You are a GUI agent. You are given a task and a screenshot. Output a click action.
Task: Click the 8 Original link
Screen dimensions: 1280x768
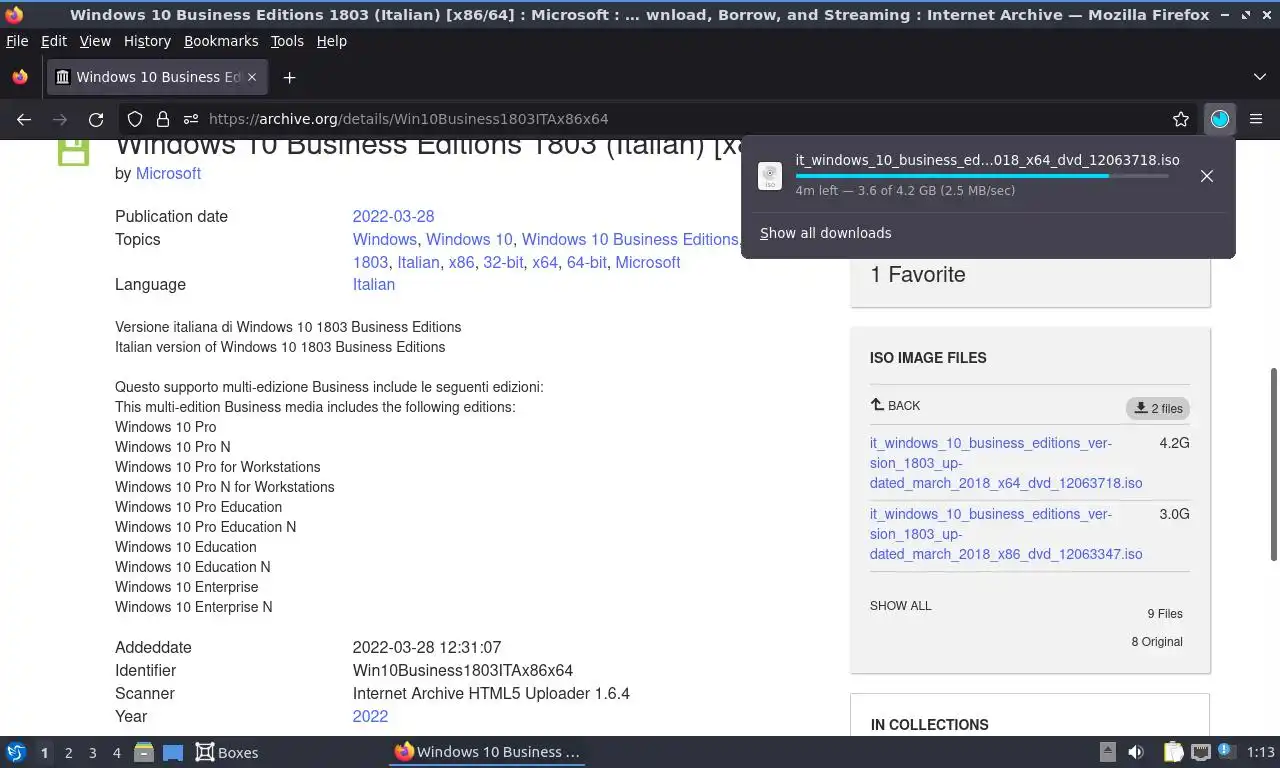click(1157, 642)
